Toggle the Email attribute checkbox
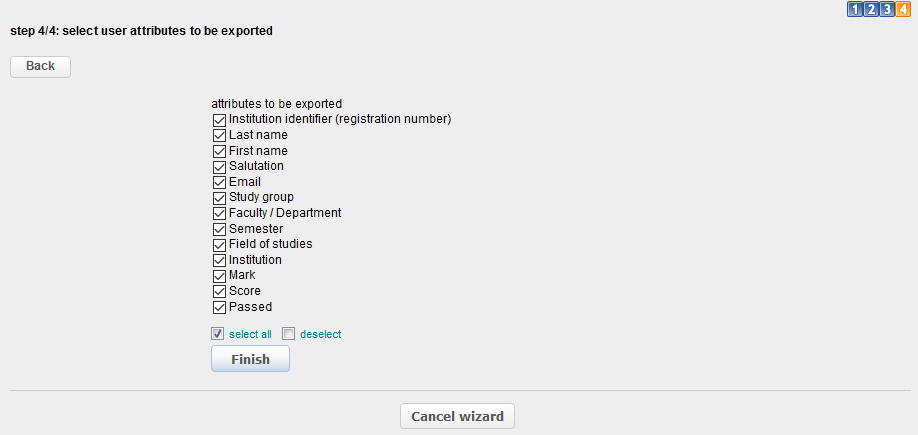This screenshot has height=435, width=918. (220, 182)
